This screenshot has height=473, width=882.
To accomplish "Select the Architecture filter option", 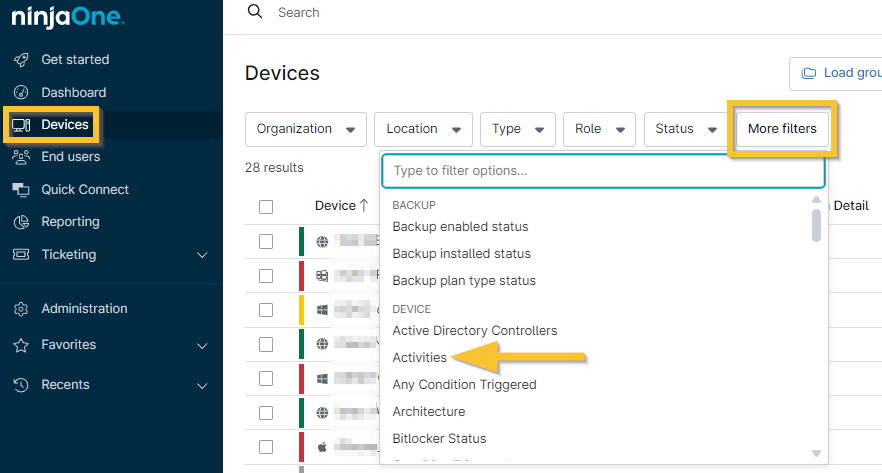I will [429, 412].
